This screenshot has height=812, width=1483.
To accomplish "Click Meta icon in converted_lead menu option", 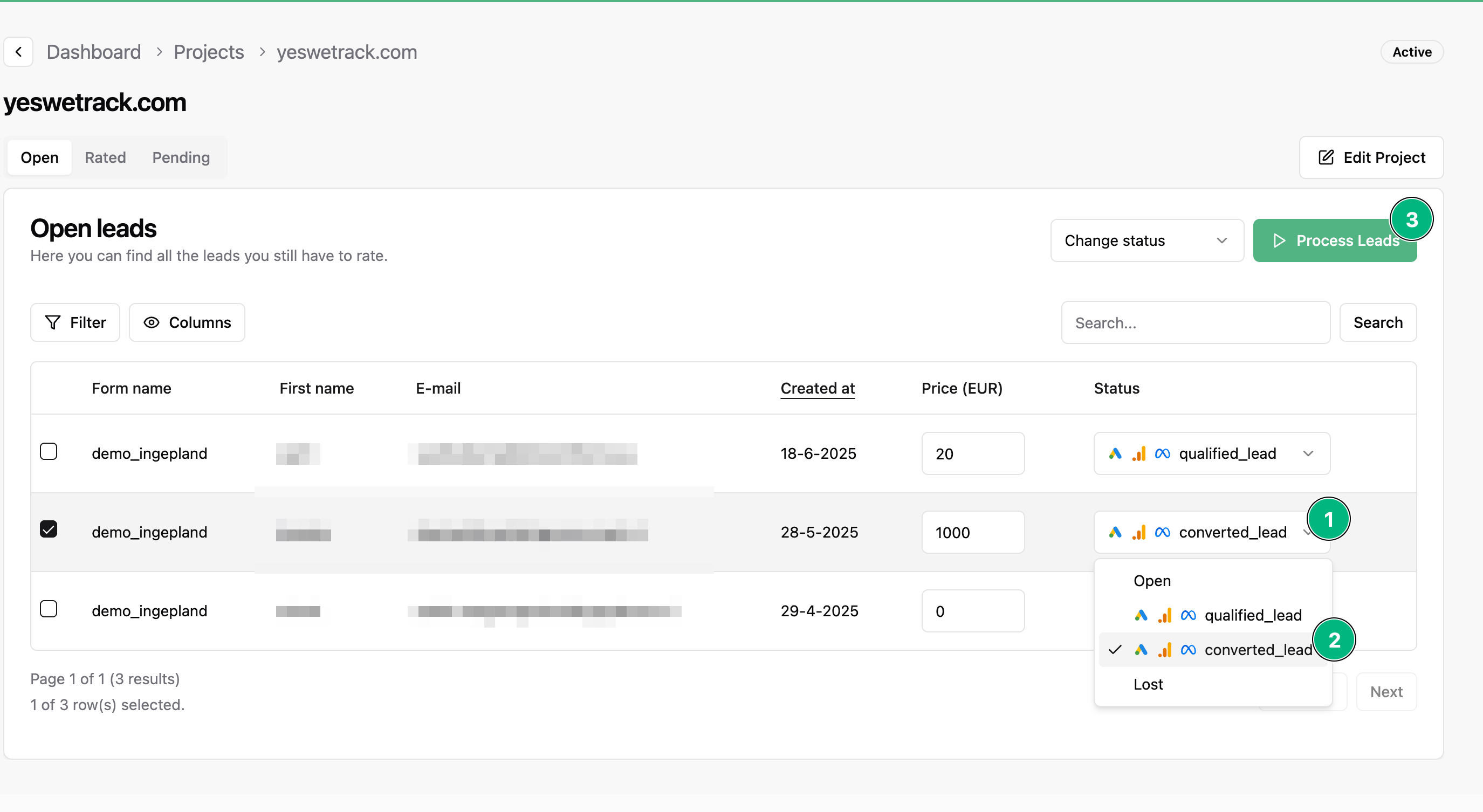I will click(x=1187, y=650).
